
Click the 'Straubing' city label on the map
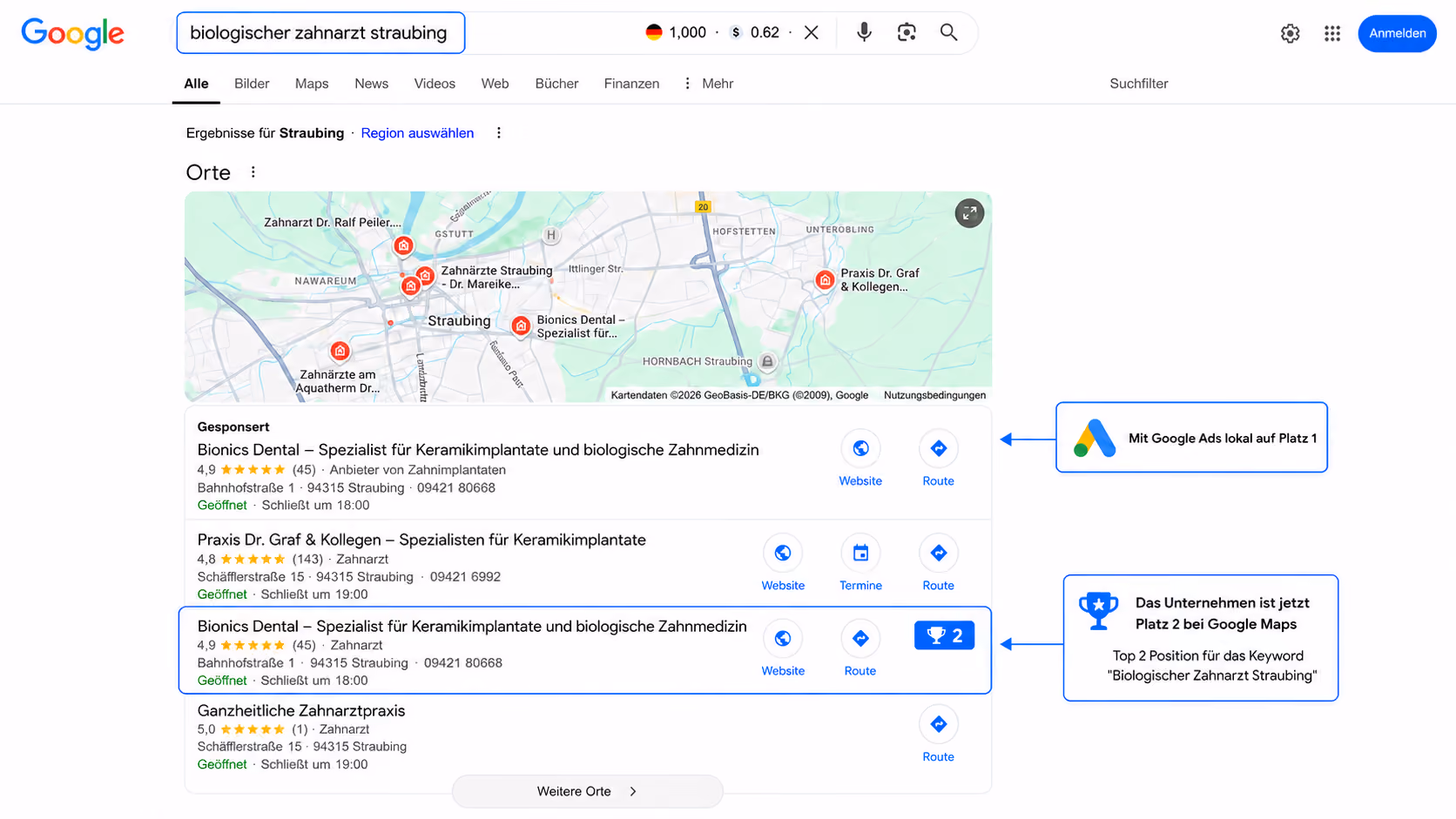[459, 321]
